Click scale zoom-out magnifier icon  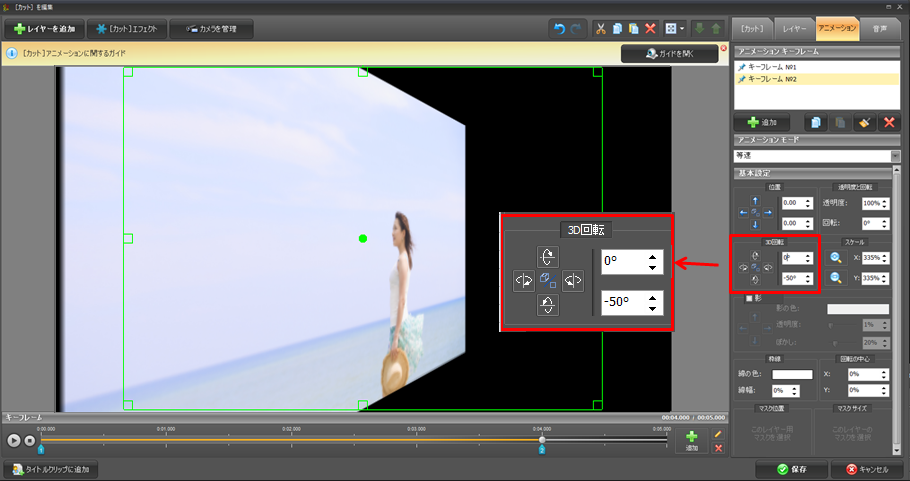836,278
